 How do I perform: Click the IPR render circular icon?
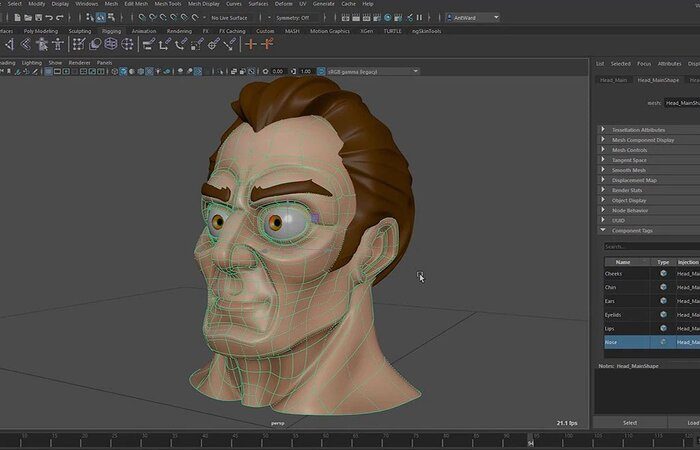click(x=388, y=17)
